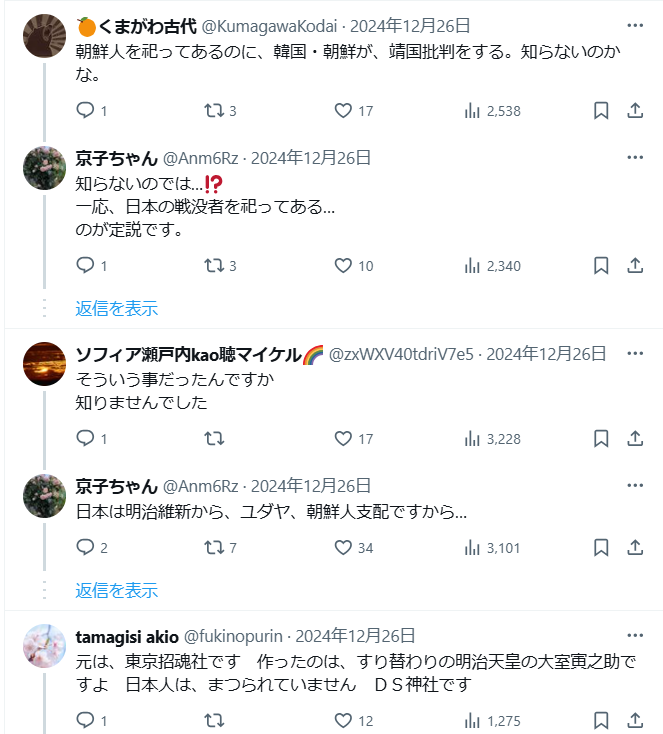Open more options on ソフィア瀬戸内's tweet
Image resolution: width=663 pixels, height=734 pixels.
635,352
